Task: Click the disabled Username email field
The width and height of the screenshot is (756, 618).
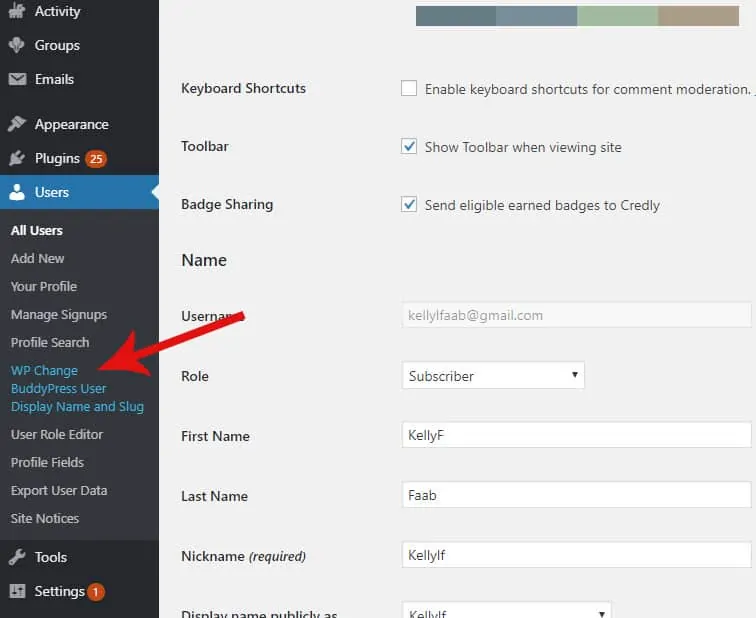Action: tap(577, 315)
